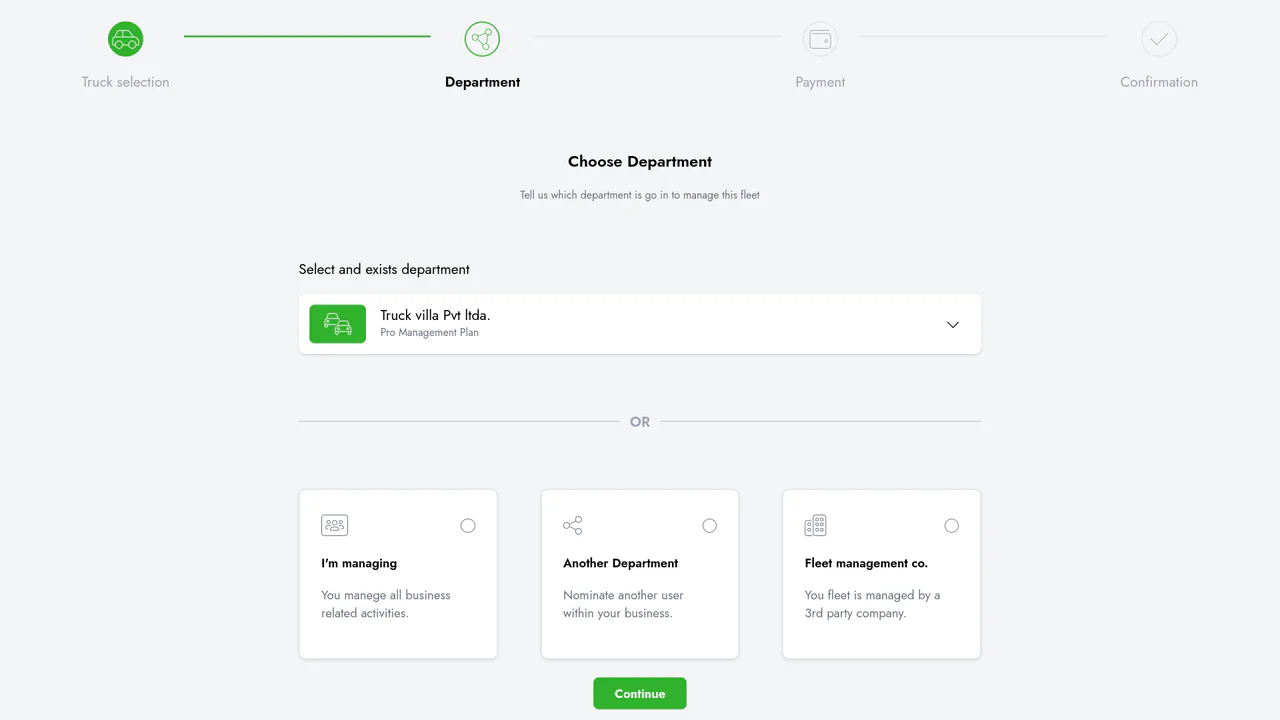The width and height of the screenshot is (1280, 720).
Task: Click the 'Fleet management co.' card title
Action: click(x=866, y=563)
